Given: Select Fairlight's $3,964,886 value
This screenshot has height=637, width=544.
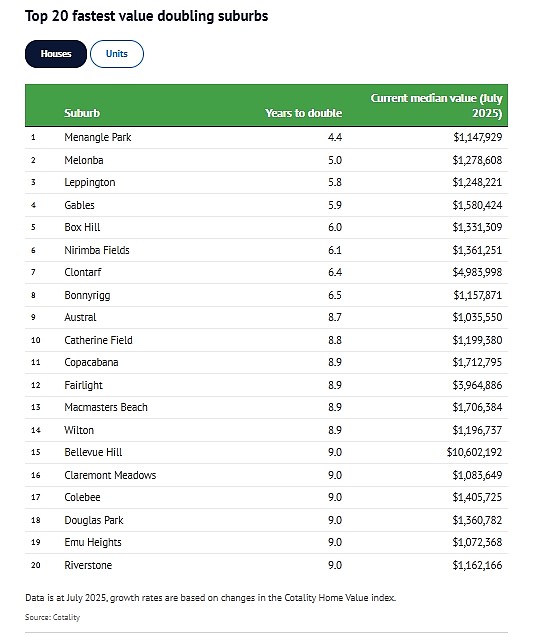Looking at the screenshot, I should click(477, 385).
